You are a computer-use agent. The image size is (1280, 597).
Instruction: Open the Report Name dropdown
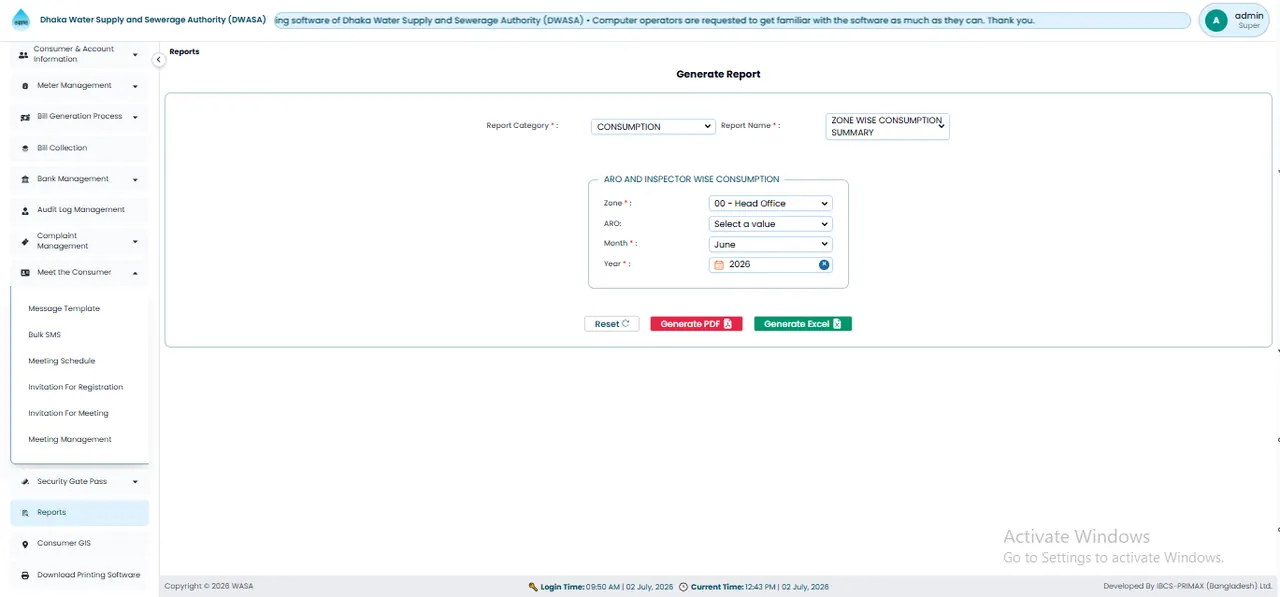(887, 126)
